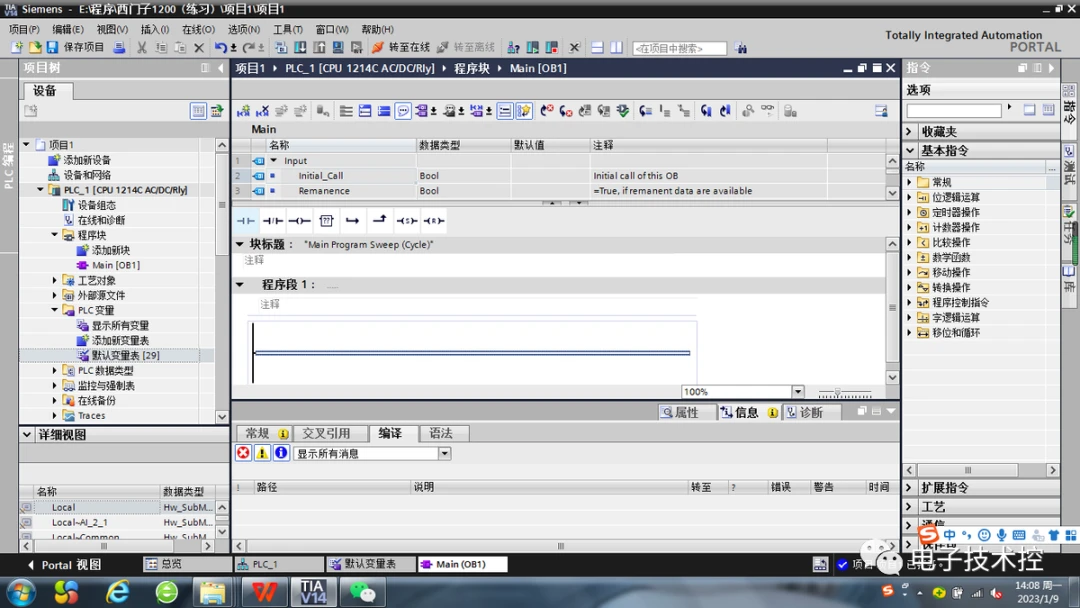Insert an output coil instruction
The height and width of the screenshot is (608, 1080).
point(299,221)
